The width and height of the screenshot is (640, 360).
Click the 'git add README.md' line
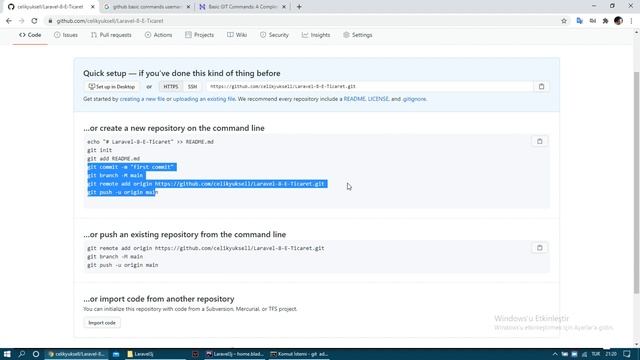point(113,159)
